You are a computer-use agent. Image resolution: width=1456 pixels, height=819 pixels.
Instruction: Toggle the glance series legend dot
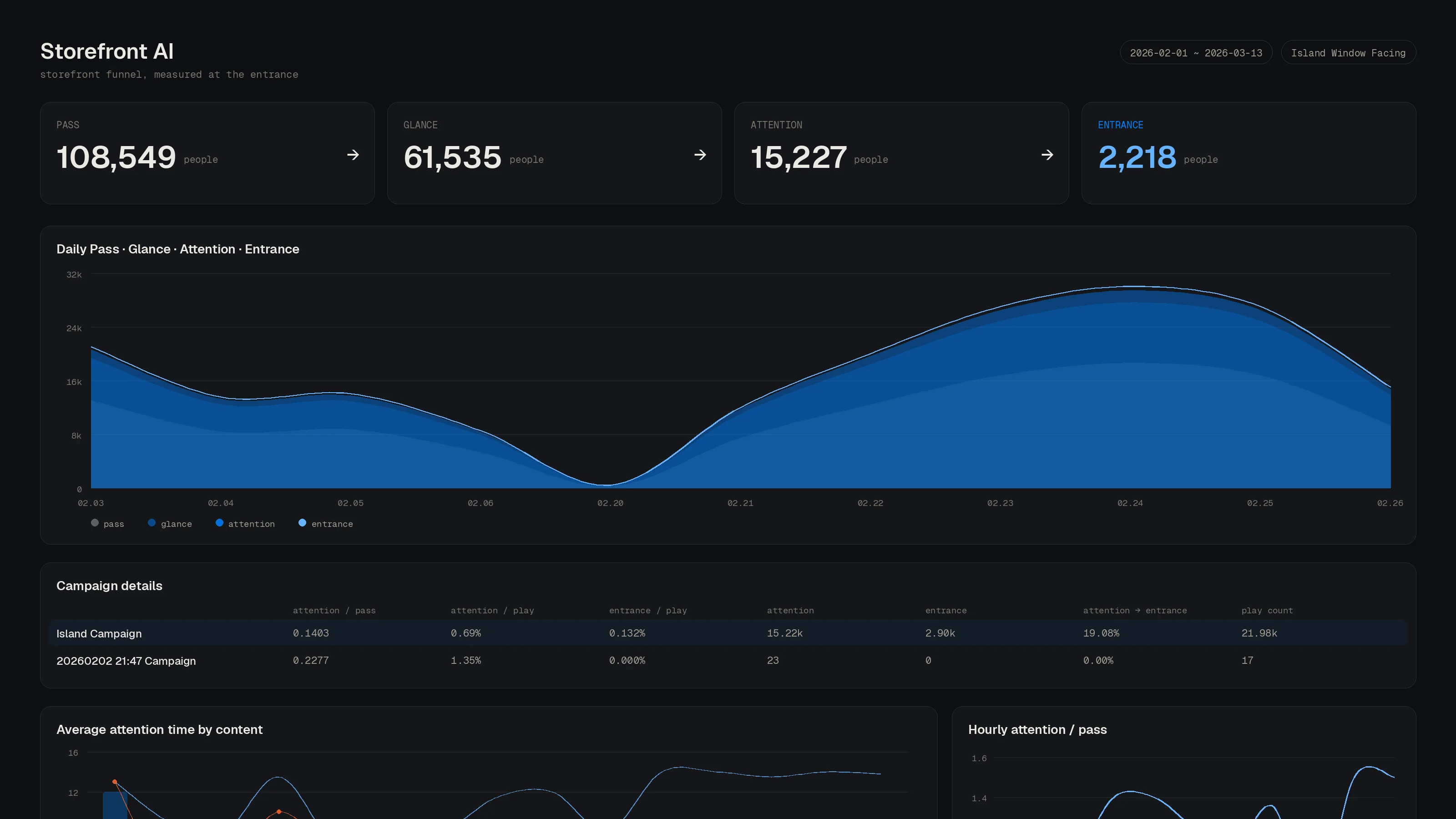152,523
